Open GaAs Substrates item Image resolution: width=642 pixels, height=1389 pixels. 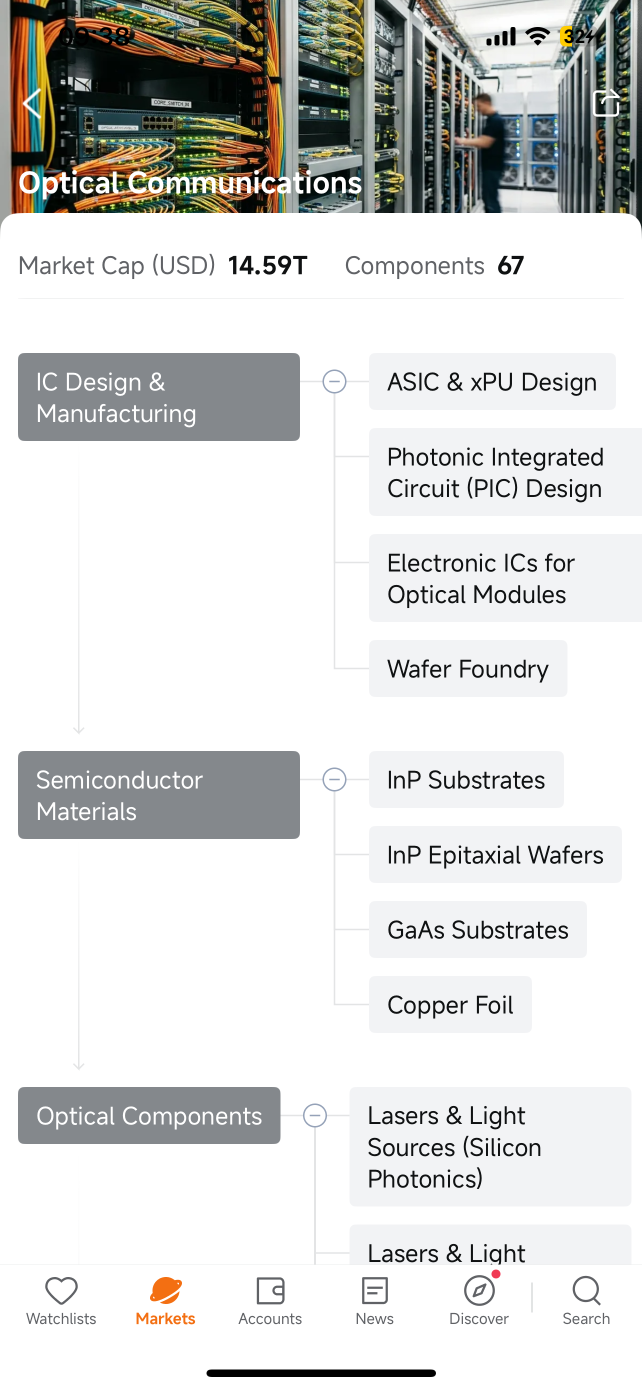[x=478, y=930]
